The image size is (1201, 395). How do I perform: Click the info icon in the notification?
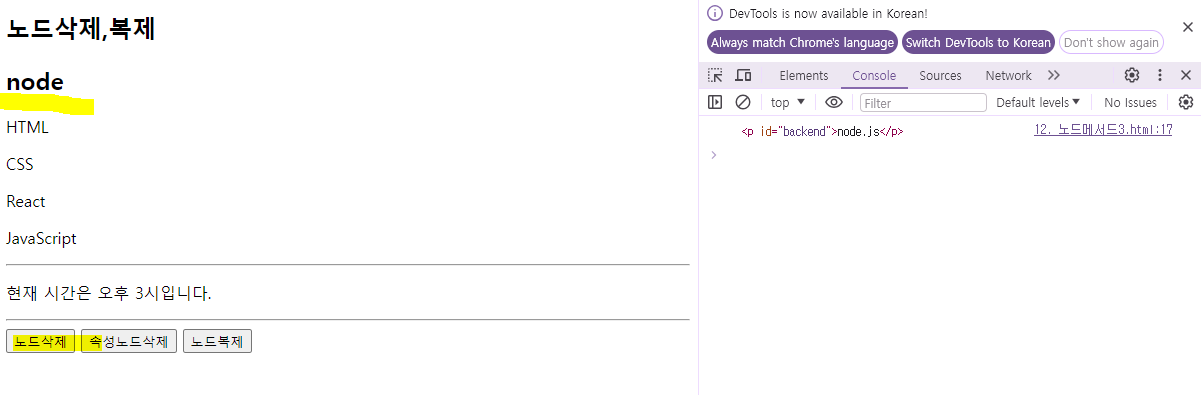715,13
